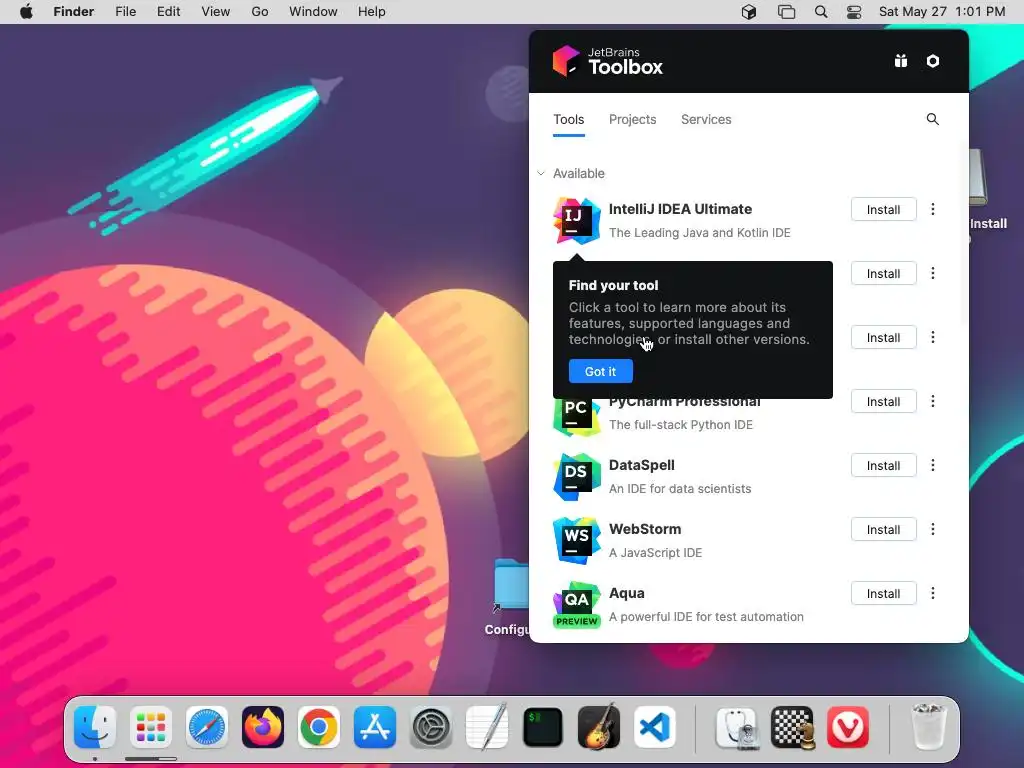Click the WebStorm tool name
This screenshot has height=768, width=1024.
coord(645,529)
